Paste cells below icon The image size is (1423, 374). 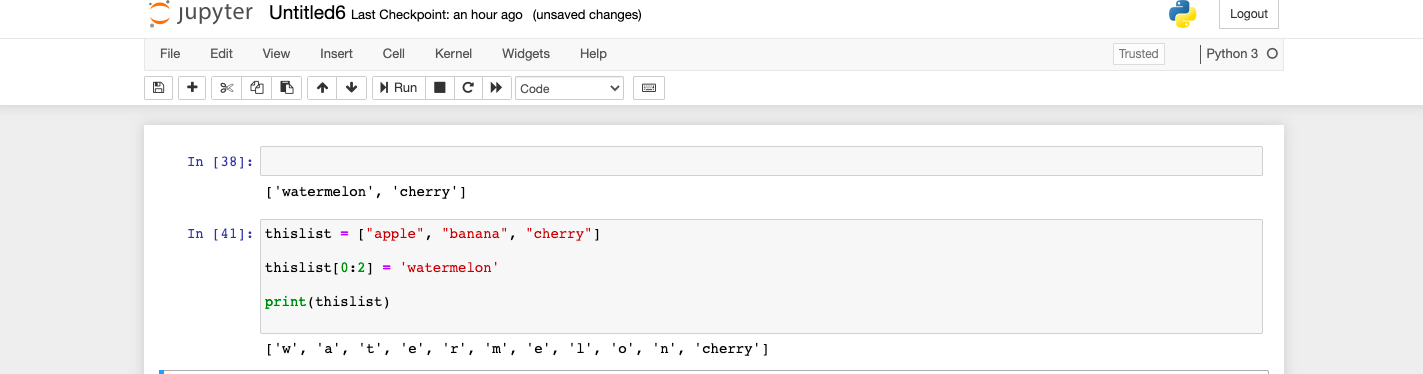click(x=286, y=88)
